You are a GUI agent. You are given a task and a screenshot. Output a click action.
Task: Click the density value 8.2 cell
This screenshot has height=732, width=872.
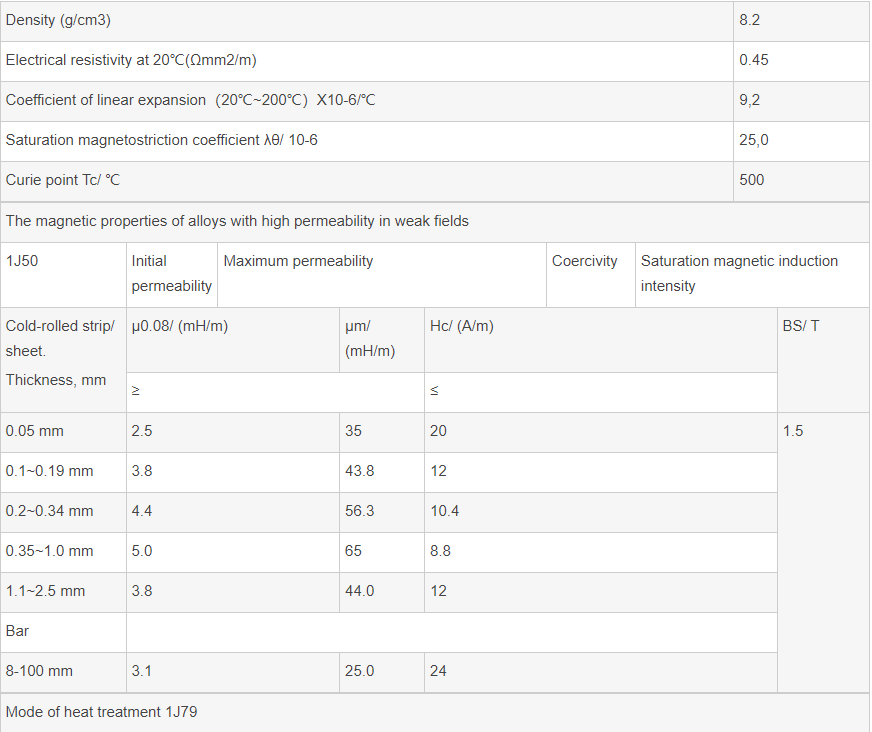tap(751, 20)
